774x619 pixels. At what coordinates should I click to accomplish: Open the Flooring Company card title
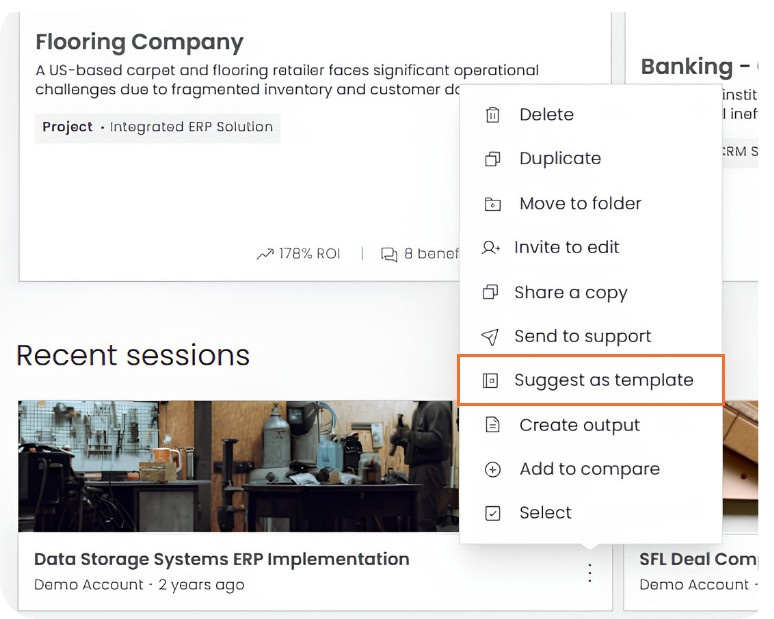coord(139,42)
